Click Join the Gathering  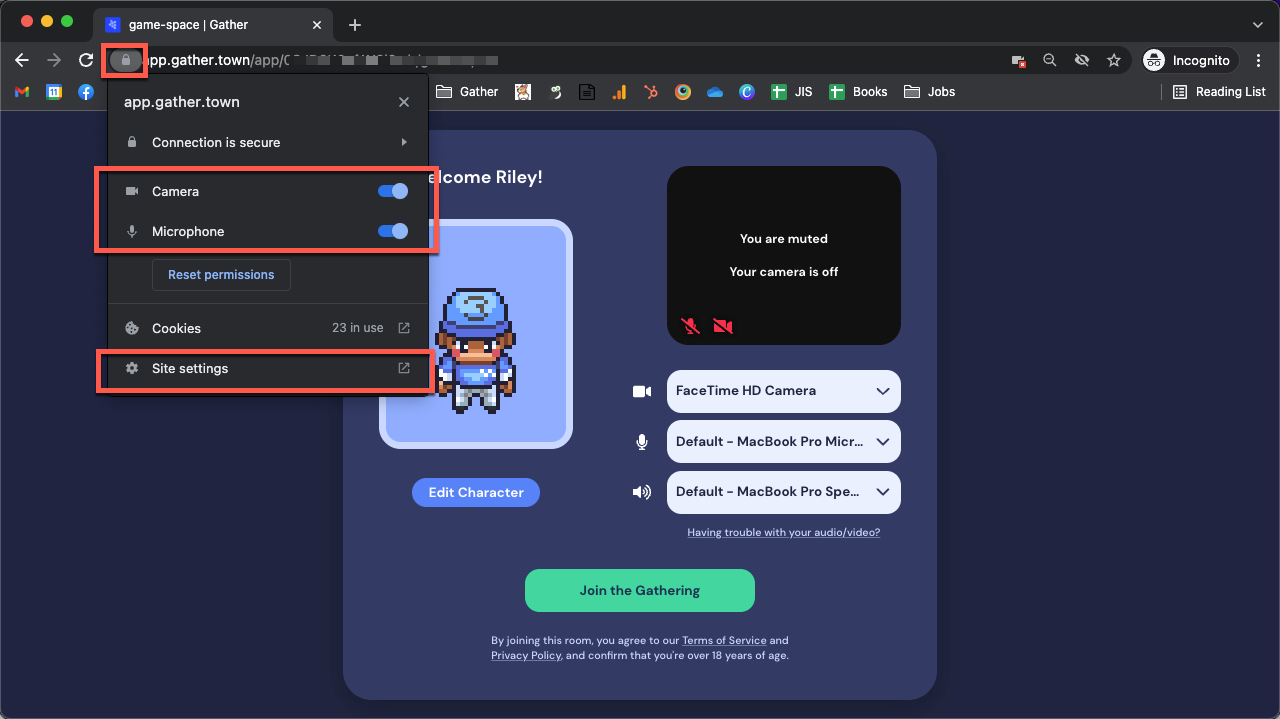point(640,590)
